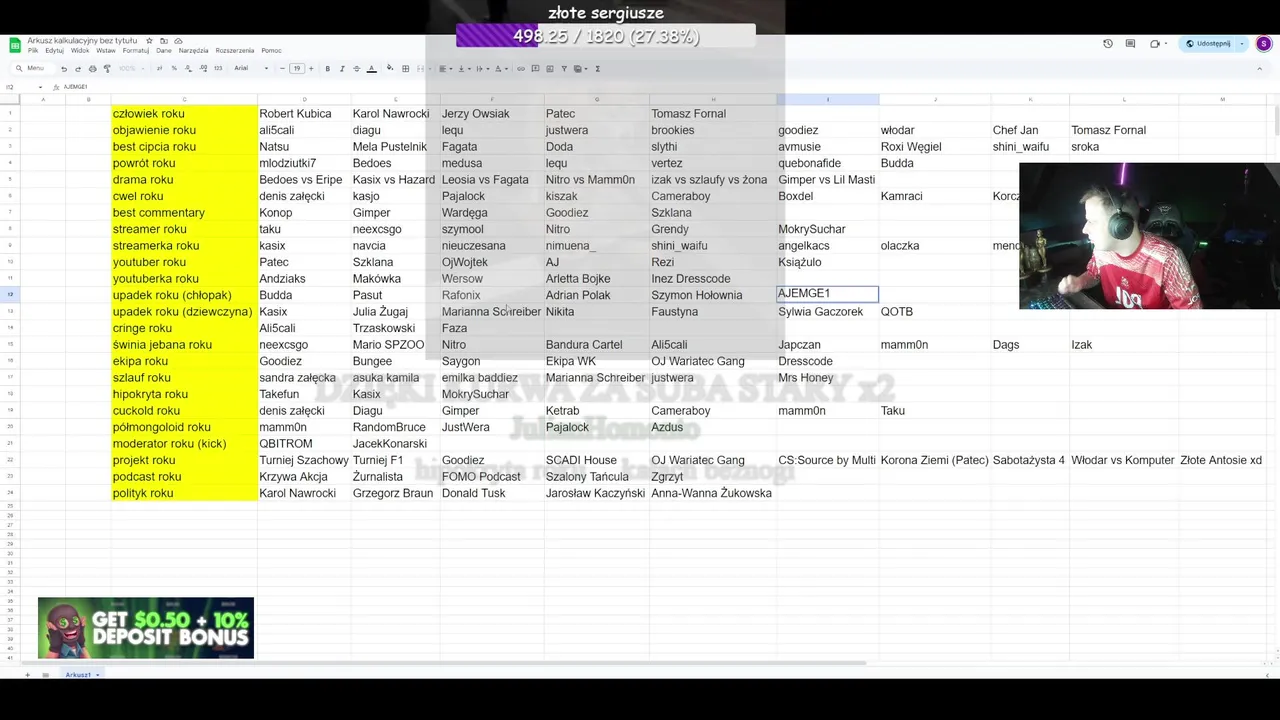Open the Formatuj menu
The height and width of the screenshot is (720, 1280).
[x=136, y=50]
